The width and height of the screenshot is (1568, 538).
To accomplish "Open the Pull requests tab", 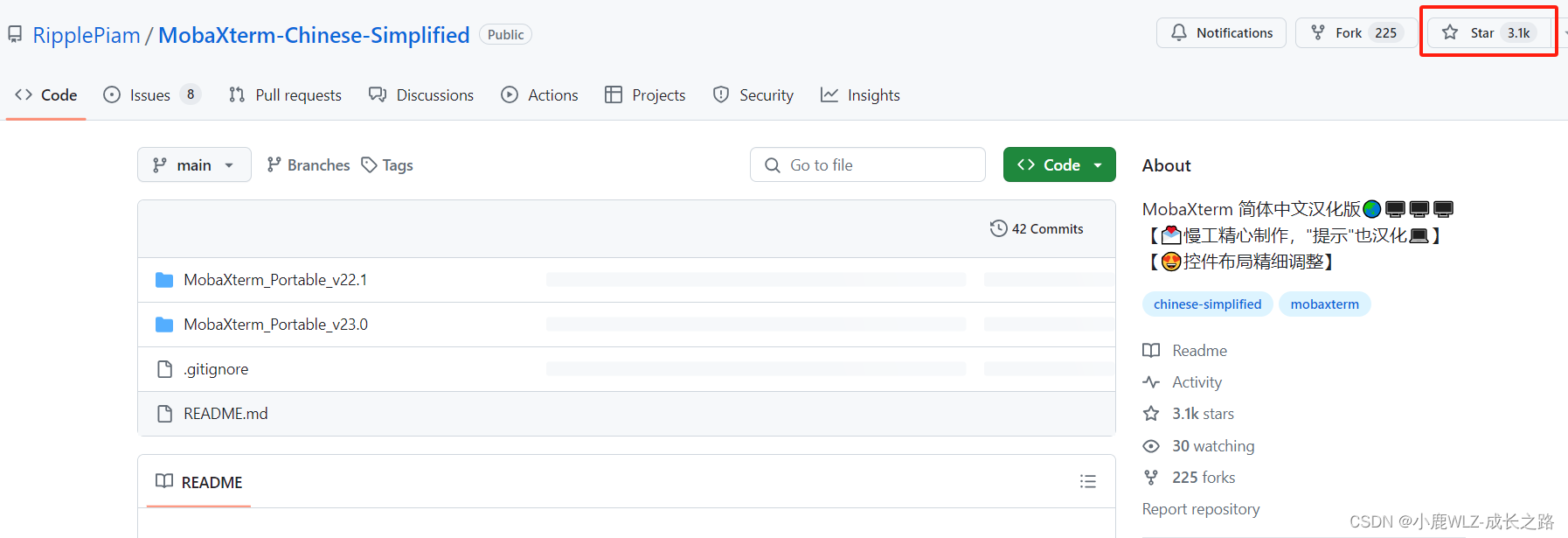I will click(x=285, y=94).
